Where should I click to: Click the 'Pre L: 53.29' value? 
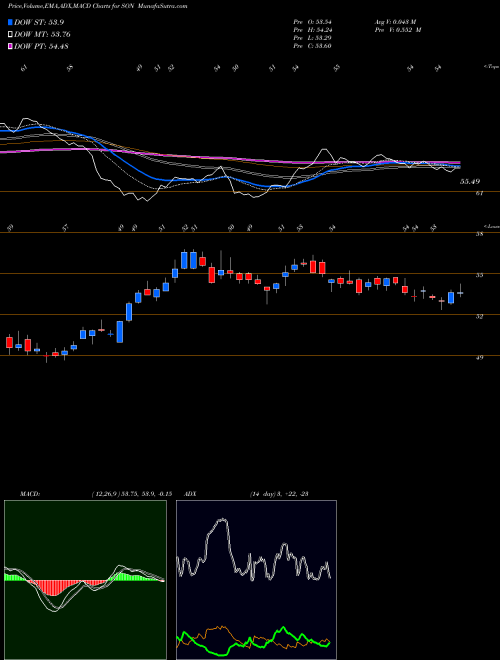click(313, 38)
